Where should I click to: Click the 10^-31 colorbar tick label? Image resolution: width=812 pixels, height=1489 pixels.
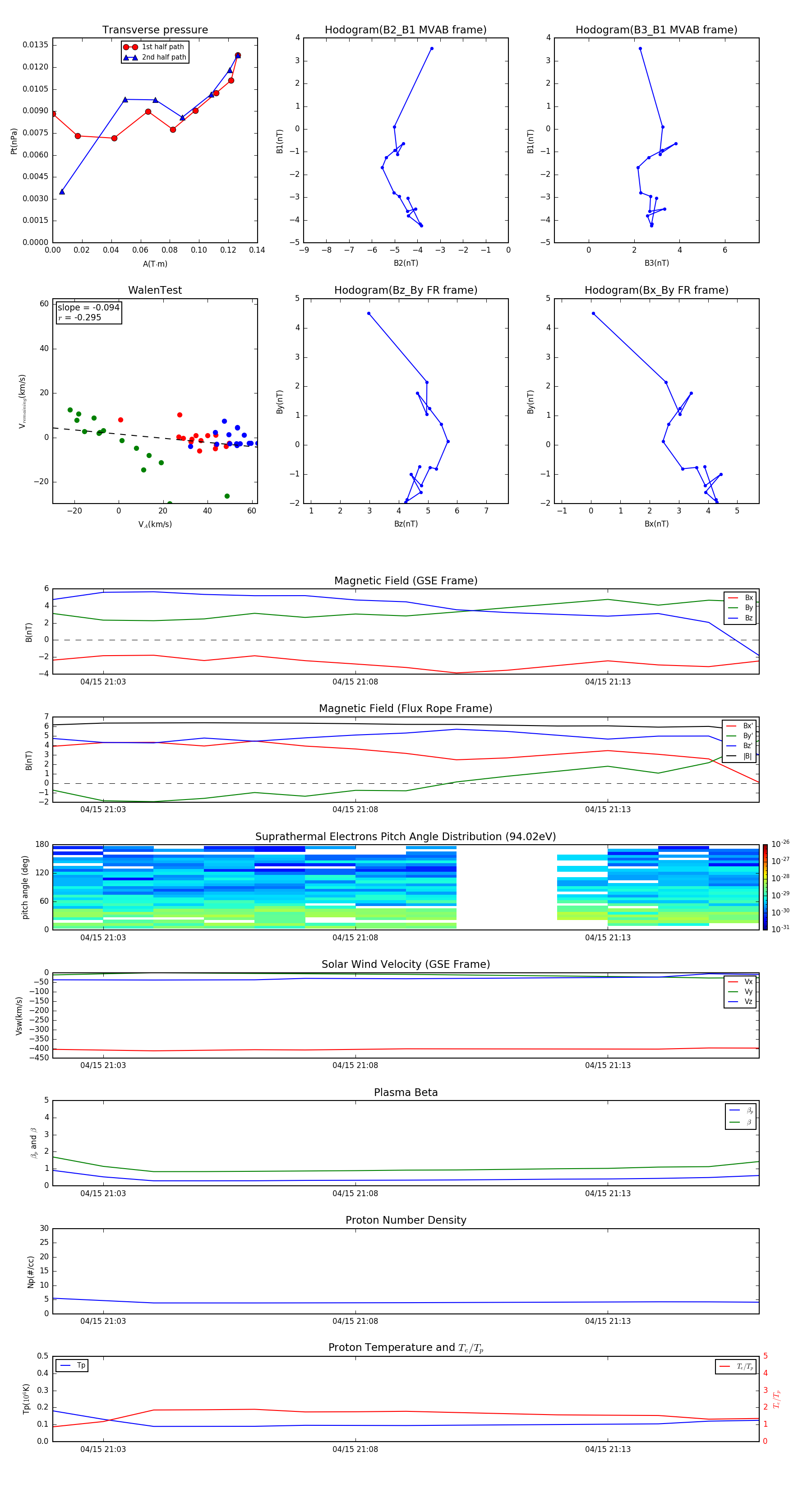pos(780,929)
